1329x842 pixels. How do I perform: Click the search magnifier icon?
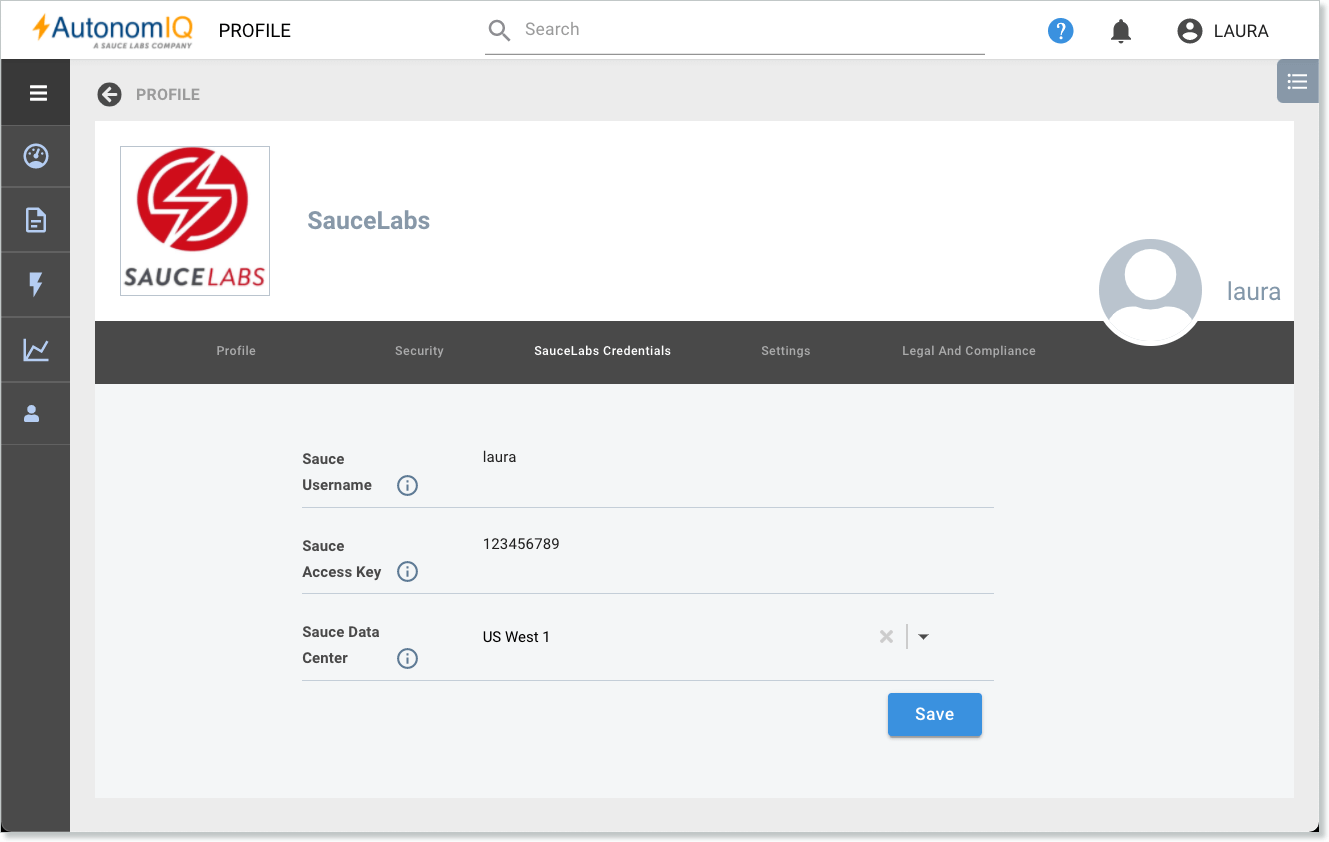click(499, 30)
